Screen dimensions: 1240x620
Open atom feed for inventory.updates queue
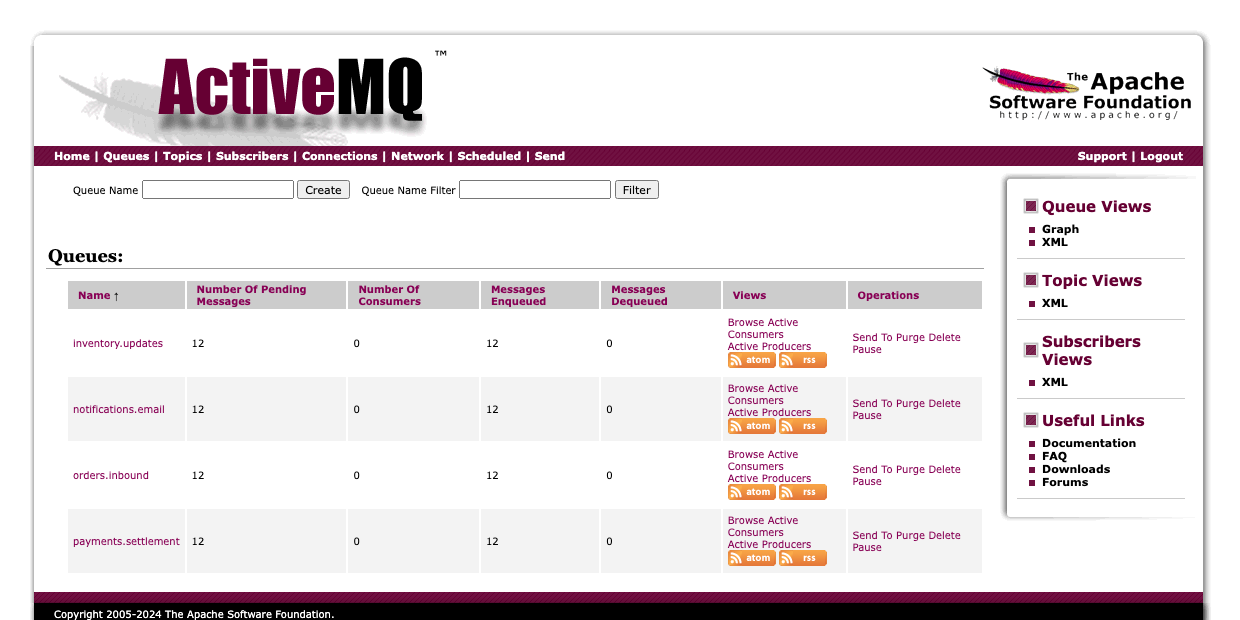[751, 360]
